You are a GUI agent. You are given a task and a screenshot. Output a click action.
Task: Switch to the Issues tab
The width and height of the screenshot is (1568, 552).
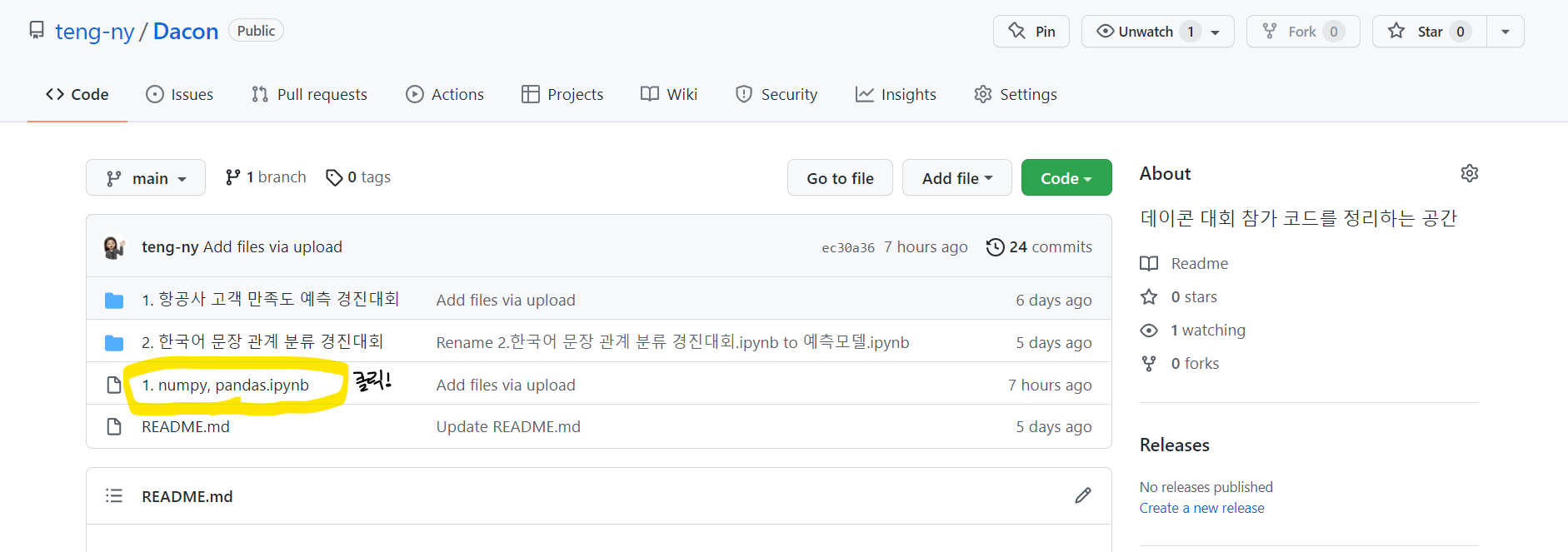coord(179,95)
